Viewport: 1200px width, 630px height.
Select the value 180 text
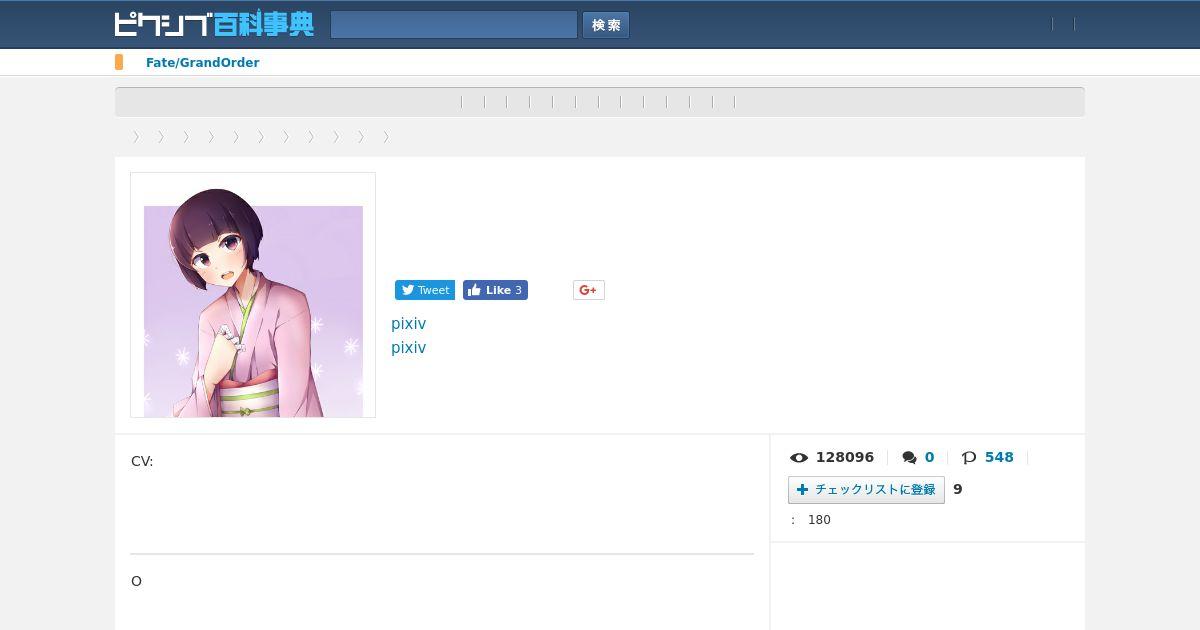point(819,520)
